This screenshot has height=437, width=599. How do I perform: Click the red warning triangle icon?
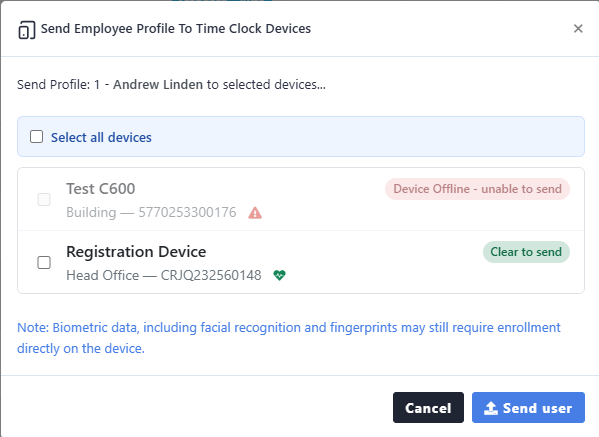[255, 212]
